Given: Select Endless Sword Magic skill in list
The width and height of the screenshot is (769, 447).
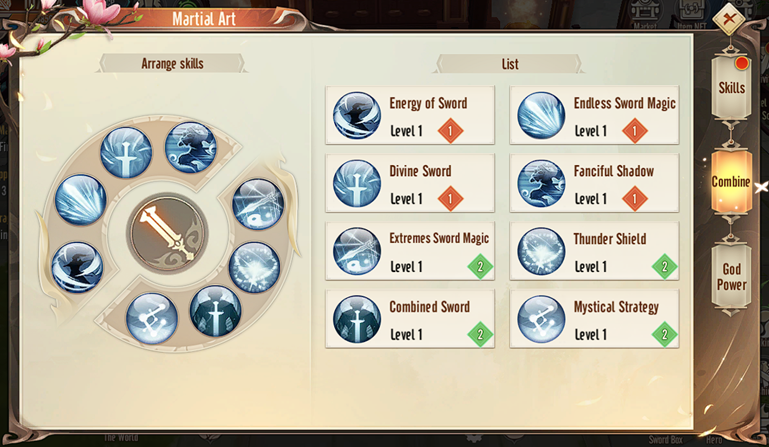Looking at the screenshot, I should click(594, 115).
